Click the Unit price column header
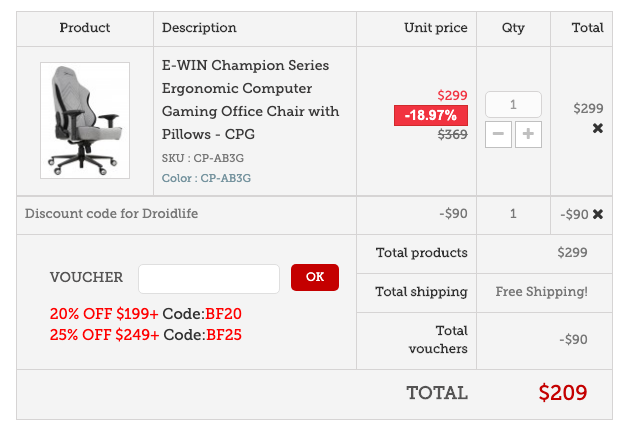This screenshot has width=624, height=430. coord(435,28)
